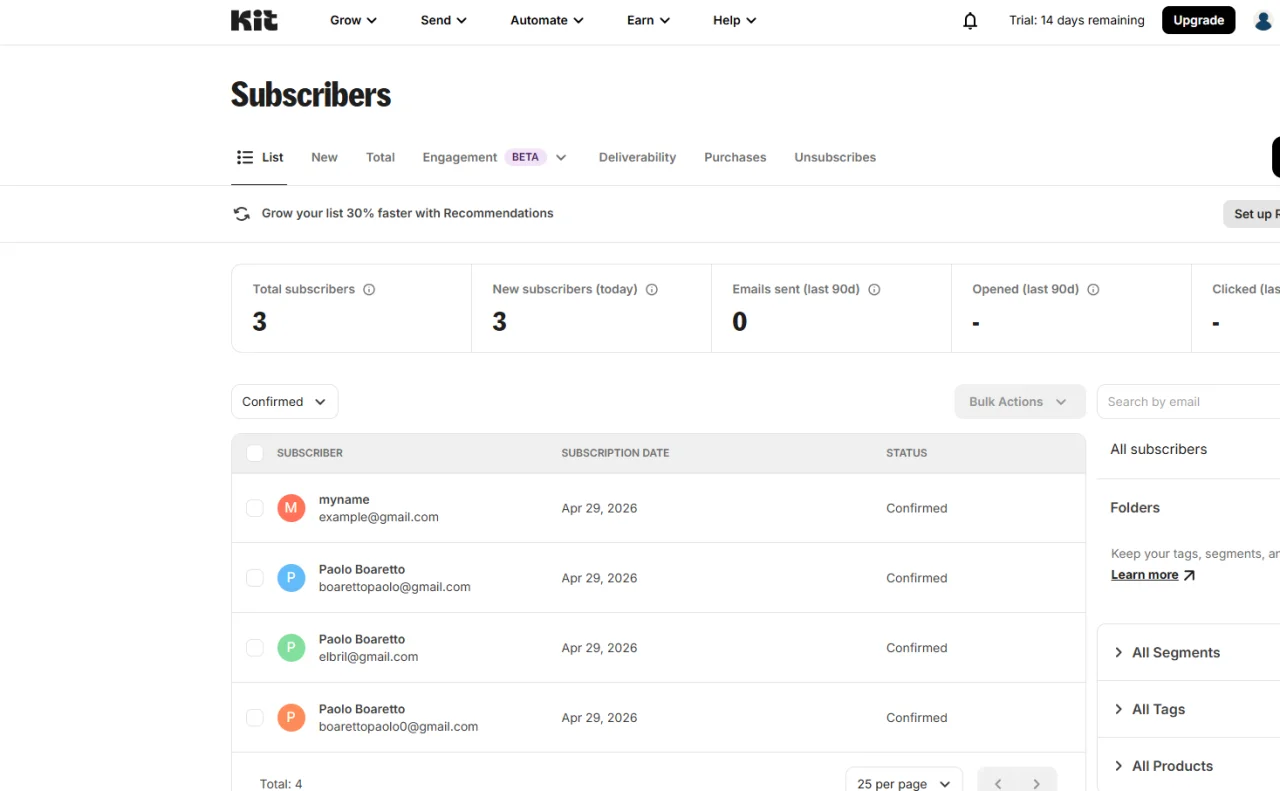Check the box for boarettopaolo0@gmail.com
The image size is (1280, 791).
(255, 718)
